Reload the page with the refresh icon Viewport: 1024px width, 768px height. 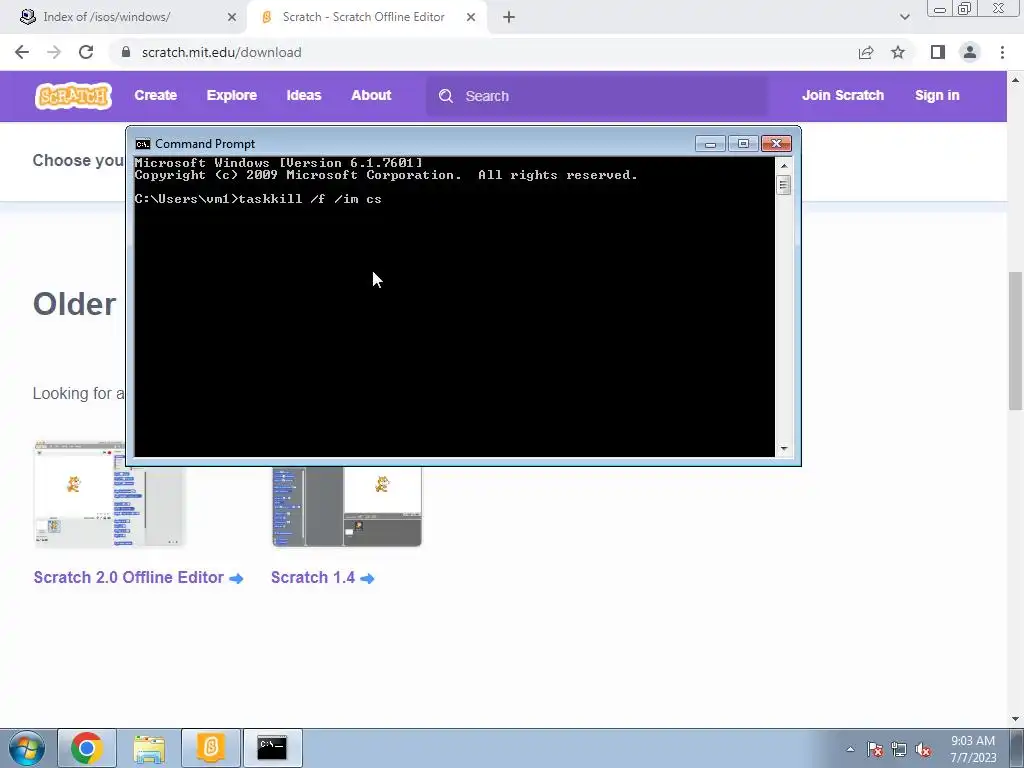coord(86,52)
